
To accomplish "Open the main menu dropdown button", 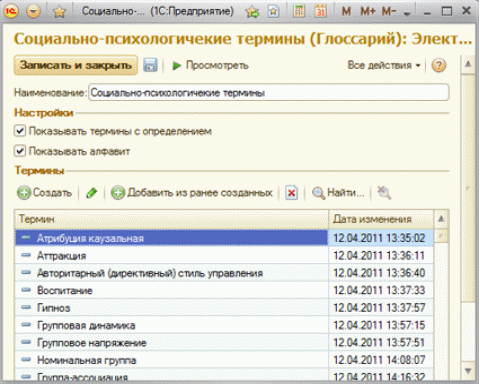I will 33,12.
